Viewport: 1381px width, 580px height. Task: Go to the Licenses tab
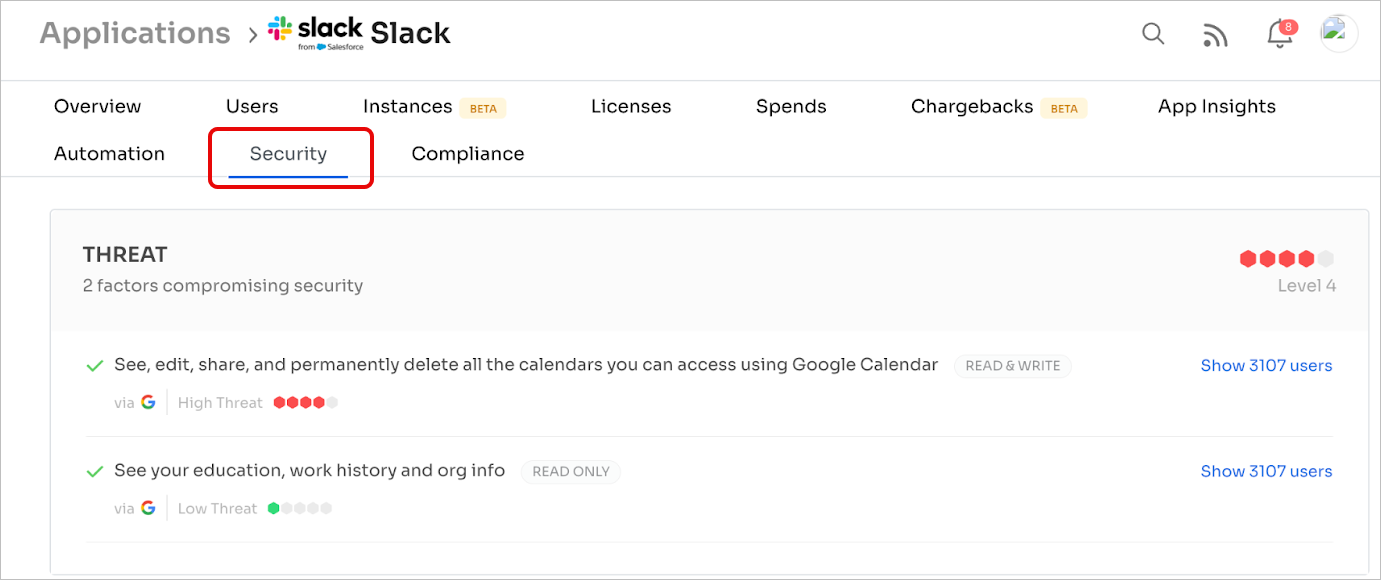[631, 107]
